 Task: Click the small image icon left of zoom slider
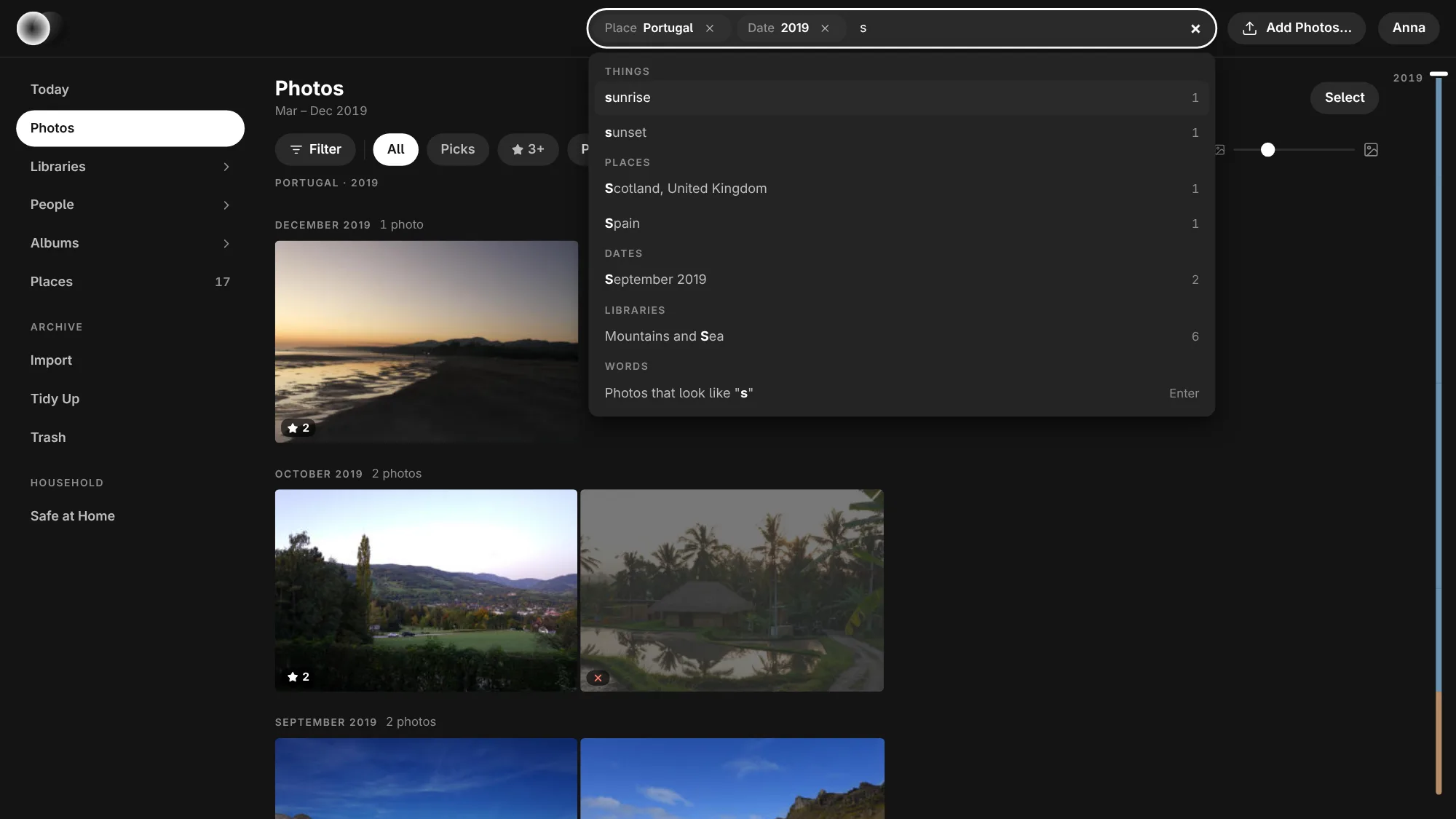pyautogui.click(x=1220, y=150)
